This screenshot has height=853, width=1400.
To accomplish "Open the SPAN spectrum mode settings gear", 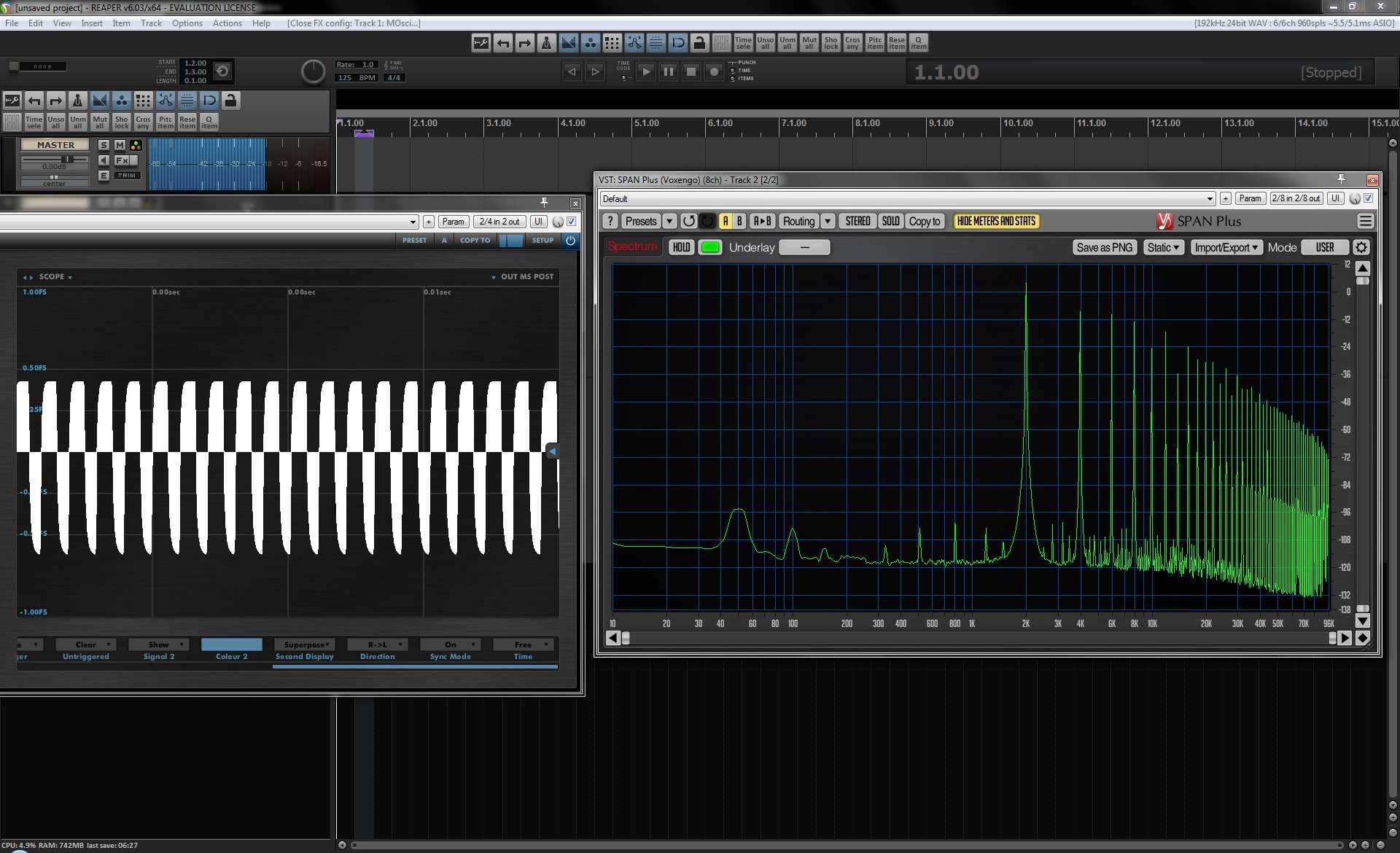I will [1361, 247].
